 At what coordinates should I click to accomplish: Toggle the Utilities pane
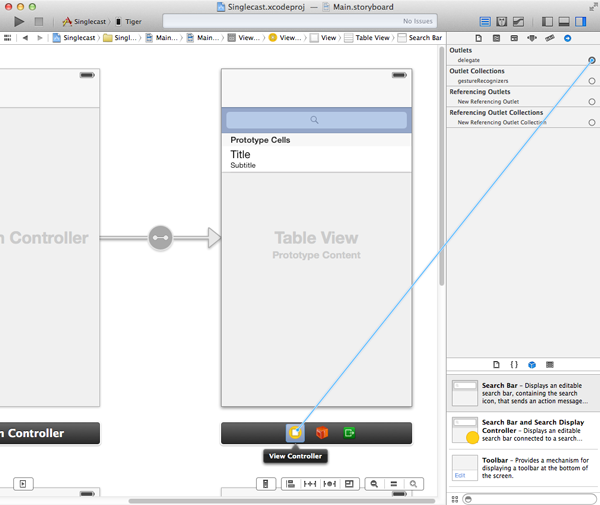581,22
